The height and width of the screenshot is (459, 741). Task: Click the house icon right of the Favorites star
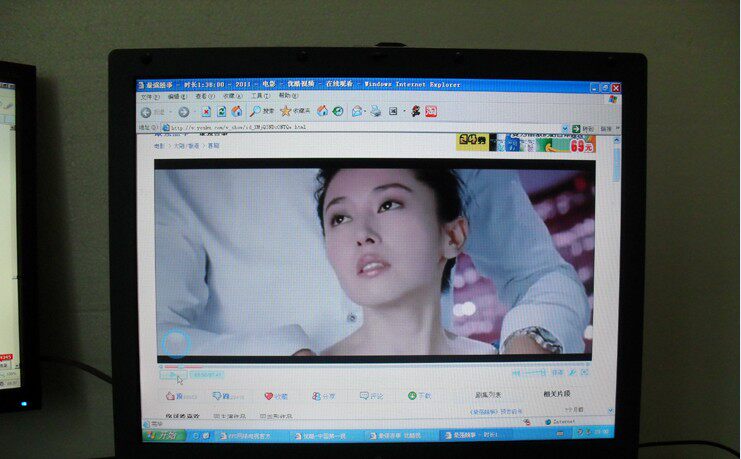(323, 111)
